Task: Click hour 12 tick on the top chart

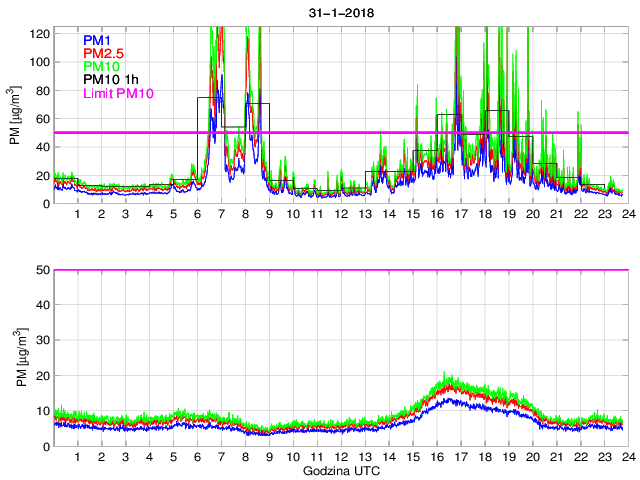Action: [x=340, y=215]
